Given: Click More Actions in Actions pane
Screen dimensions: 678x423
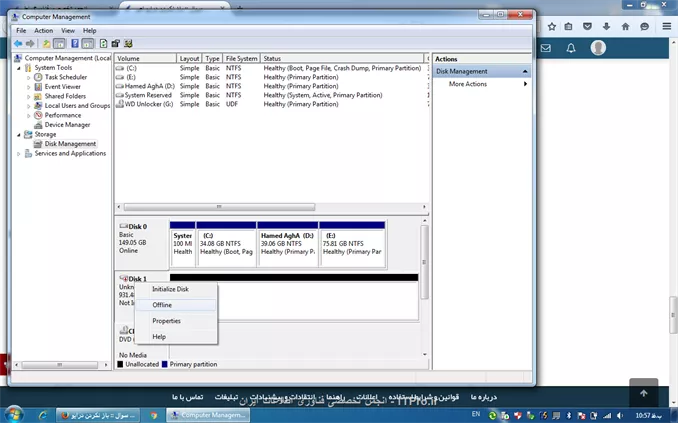Looking at the screenshot, I should coord(468,84).
